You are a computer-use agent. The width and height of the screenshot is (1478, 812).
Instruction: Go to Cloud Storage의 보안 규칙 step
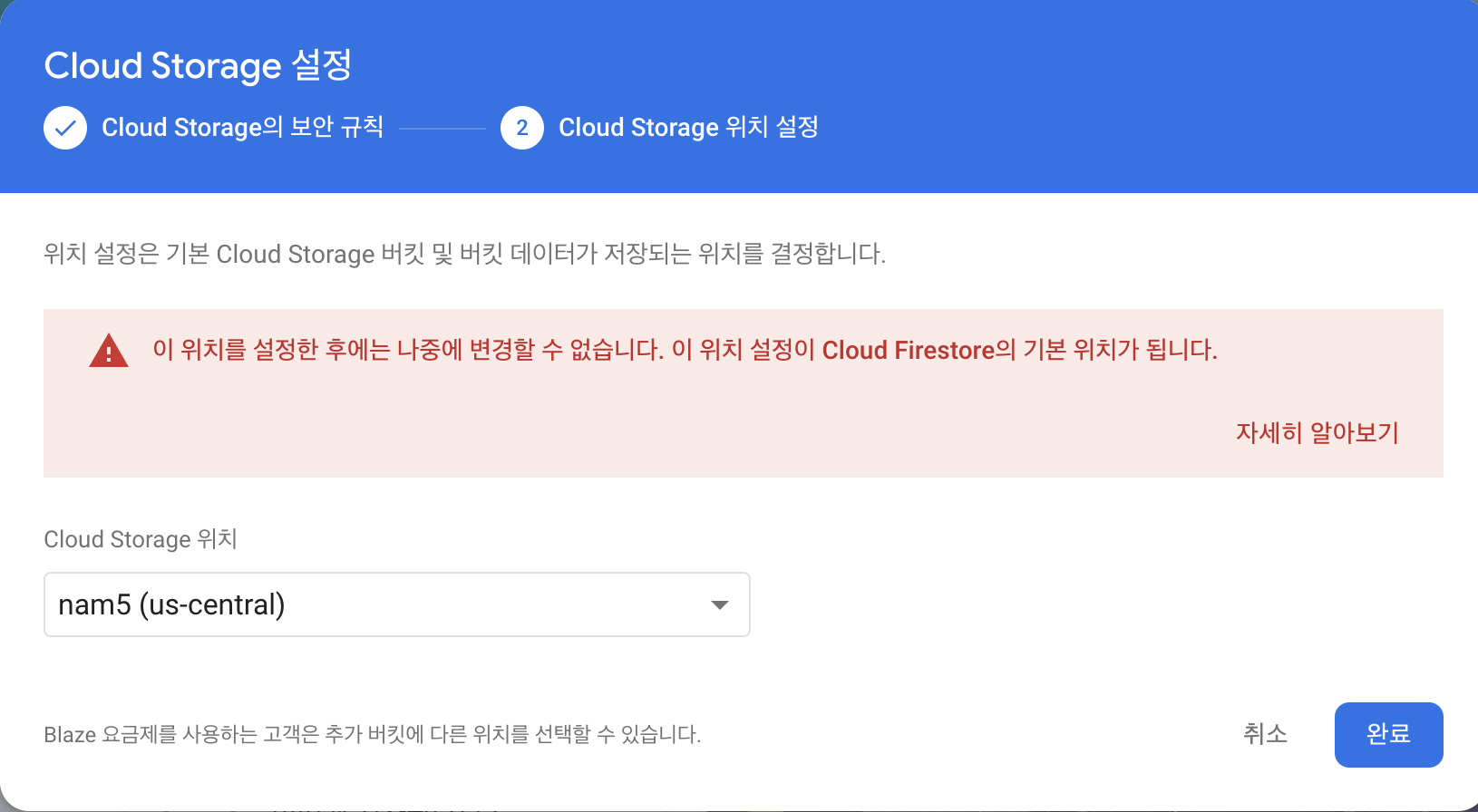[242, 127]
